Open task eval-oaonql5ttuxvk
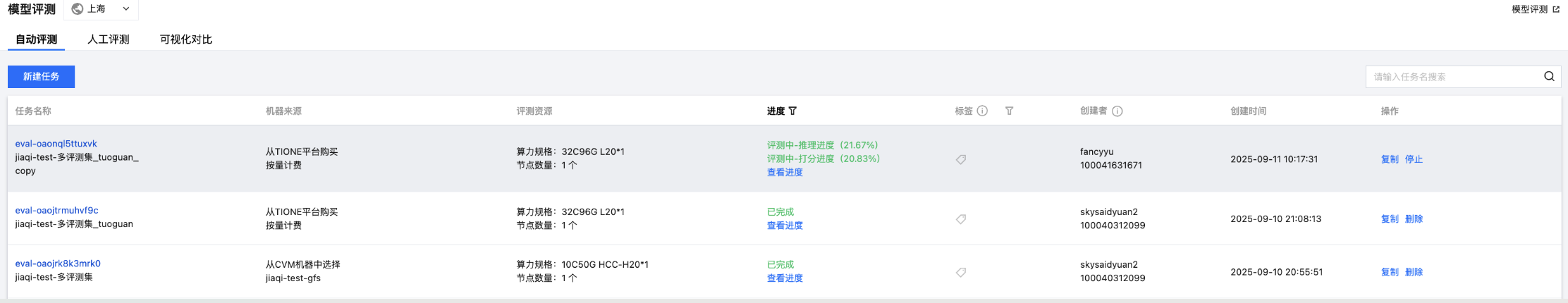1568x303 pixels. (x=56, y=144)
